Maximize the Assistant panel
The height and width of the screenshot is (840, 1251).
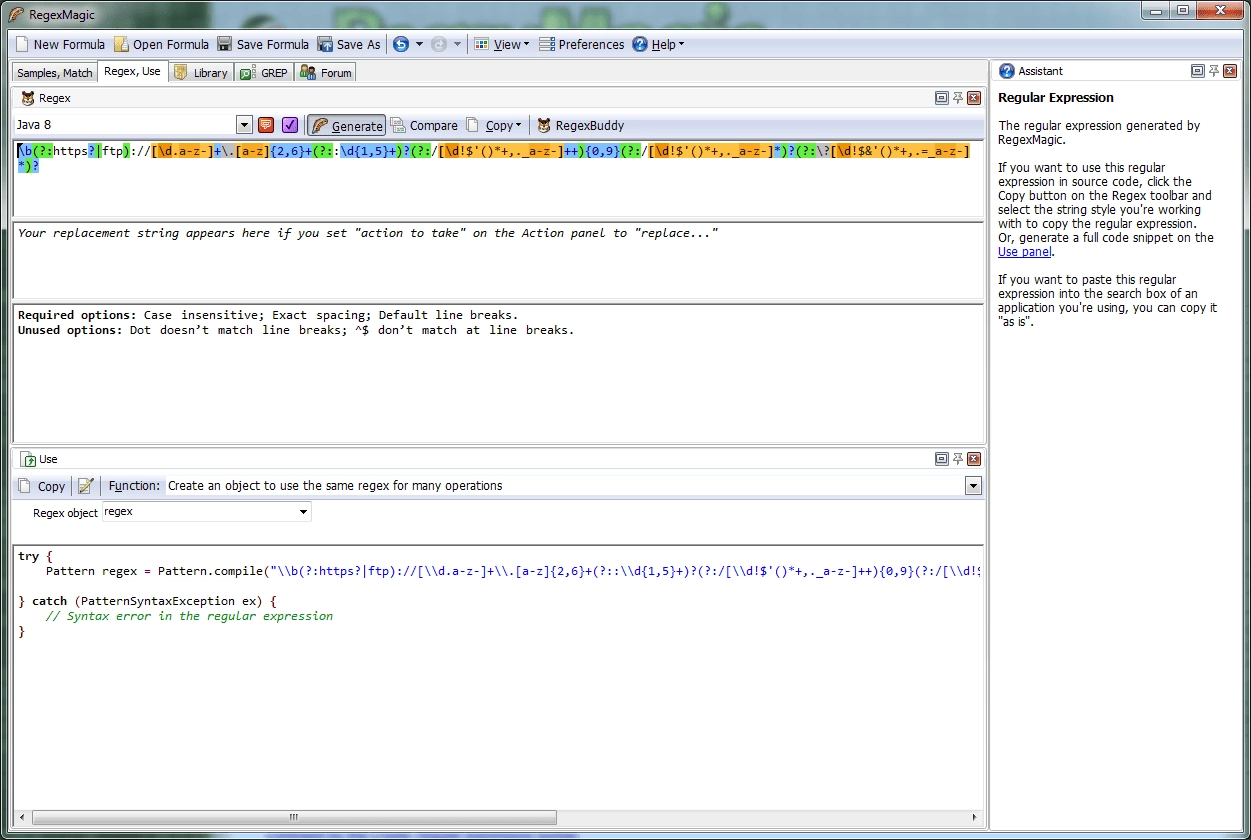point(1197,71)
